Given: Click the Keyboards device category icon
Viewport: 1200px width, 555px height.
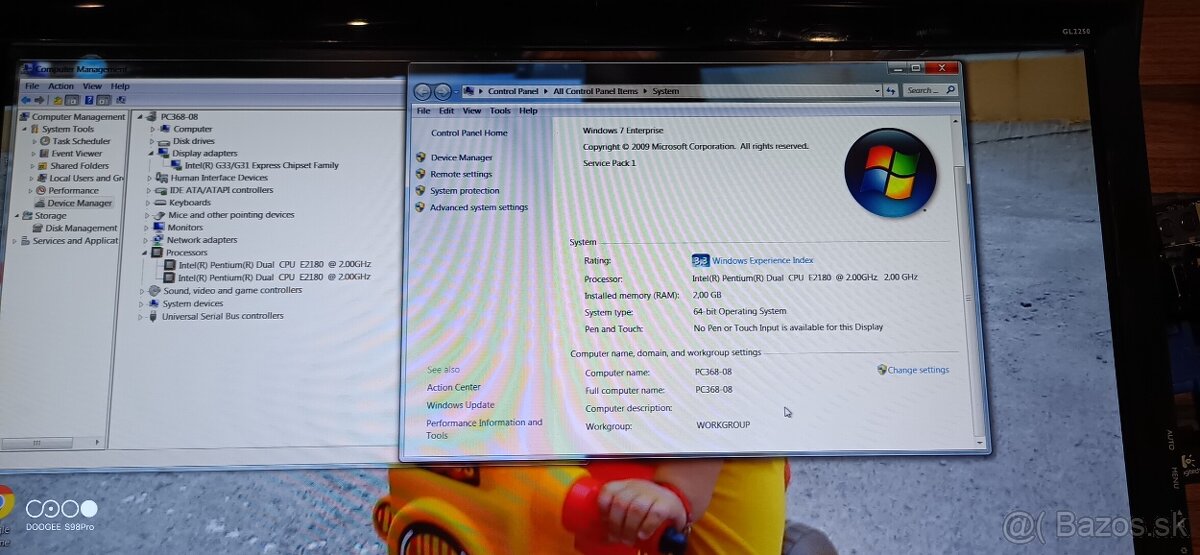Looking at the screenshot, I should [x=160, y=202].
